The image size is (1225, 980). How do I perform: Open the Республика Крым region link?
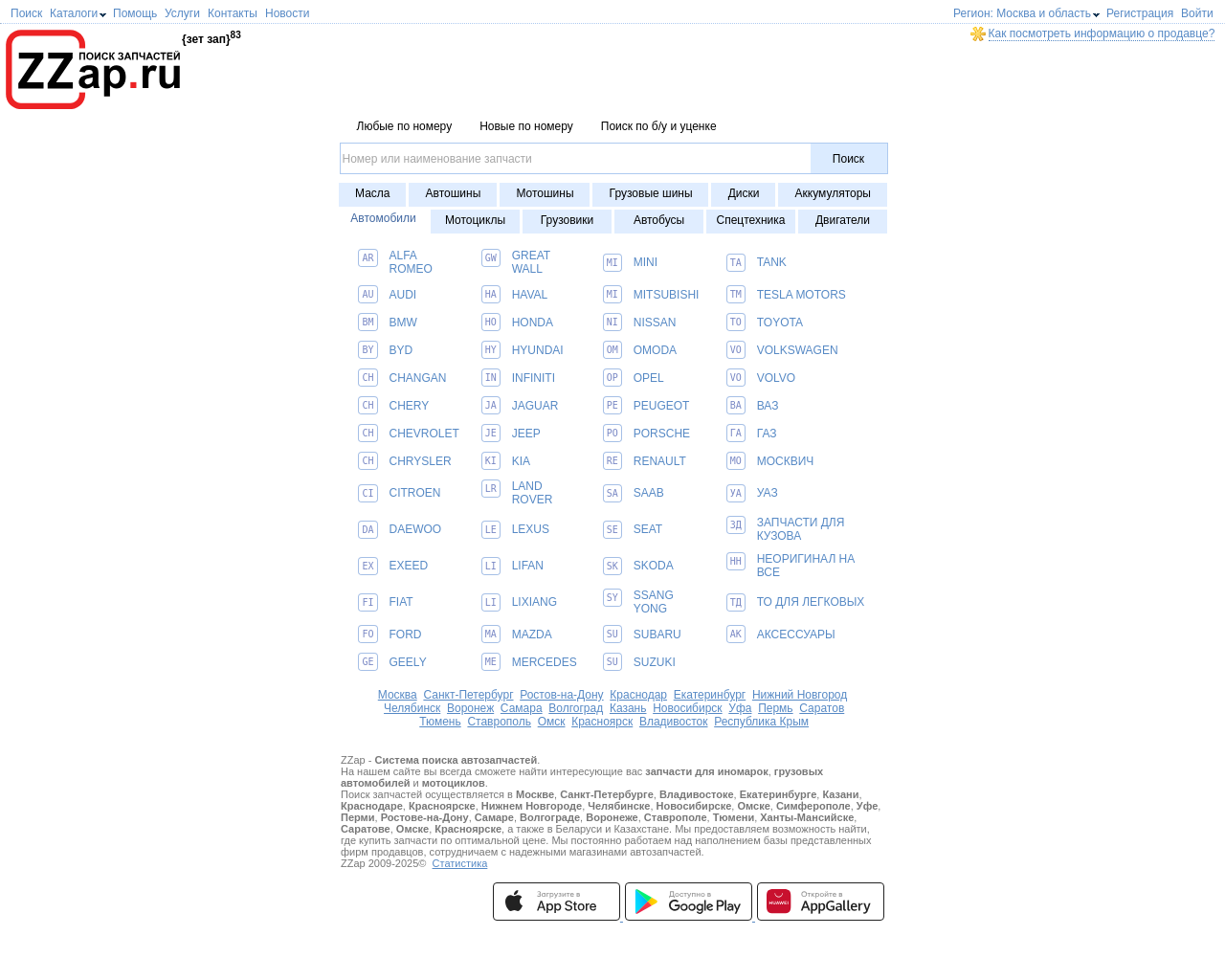pyautogui.click(x=761, y=722)
